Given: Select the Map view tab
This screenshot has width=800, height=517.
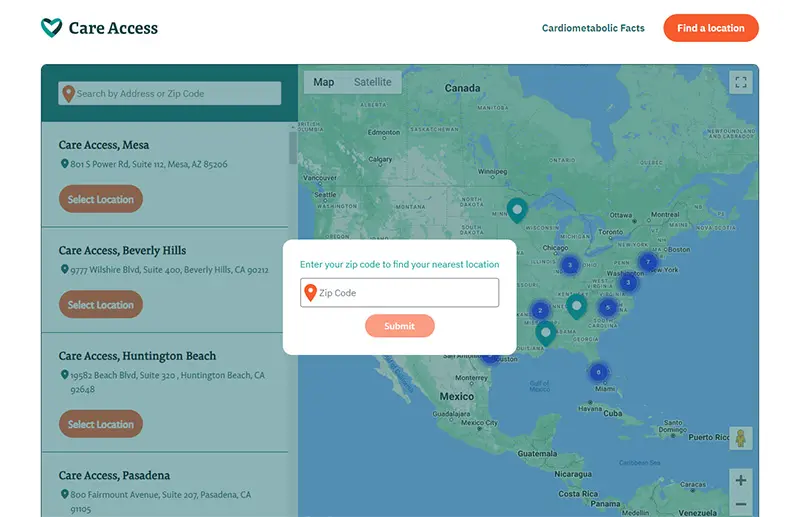Looking at the screenshot, I should (324, 82).
